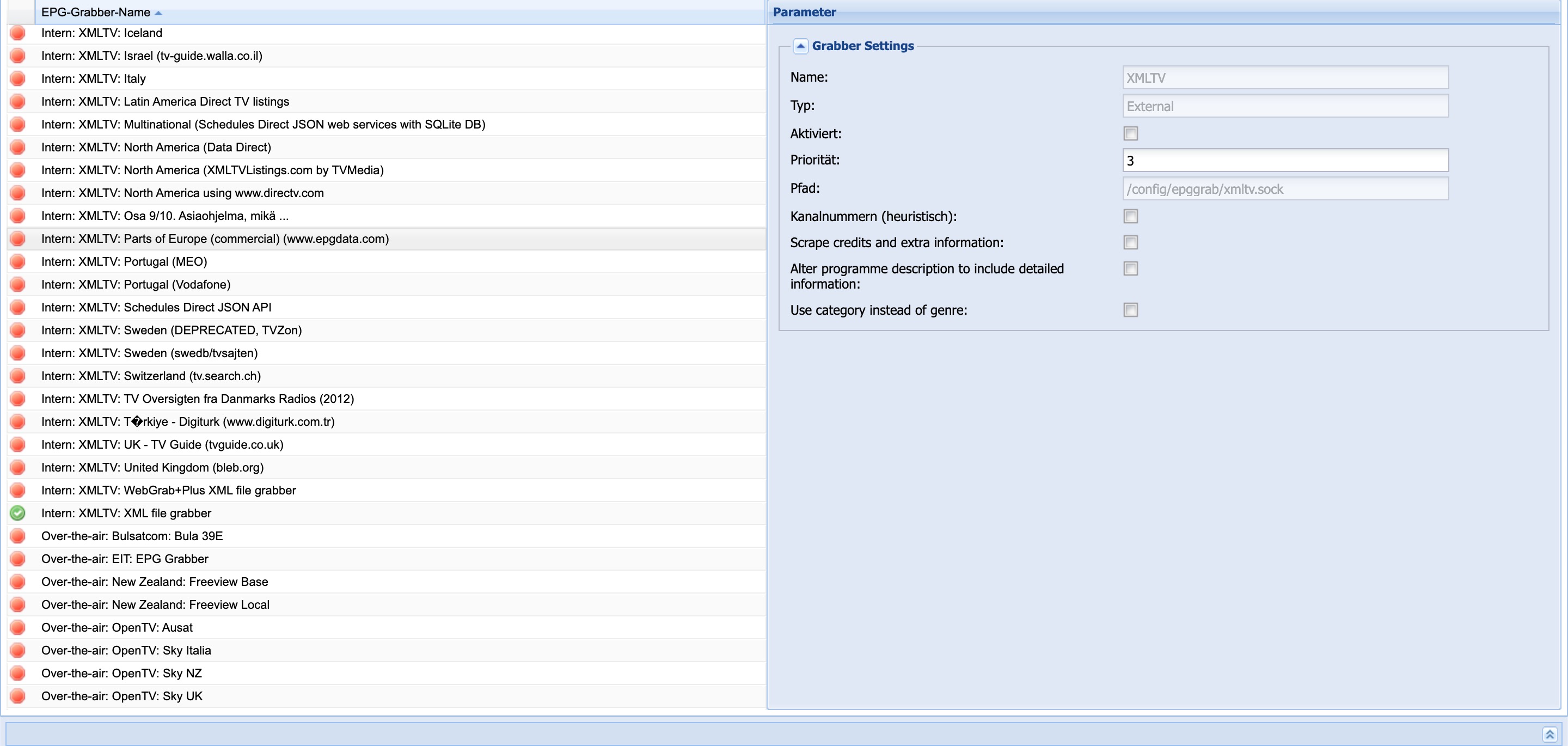Toggle Use category instead of genre checkbox
The height and width of the screenshot is (746, 1568).
(x=1130, y=310)
